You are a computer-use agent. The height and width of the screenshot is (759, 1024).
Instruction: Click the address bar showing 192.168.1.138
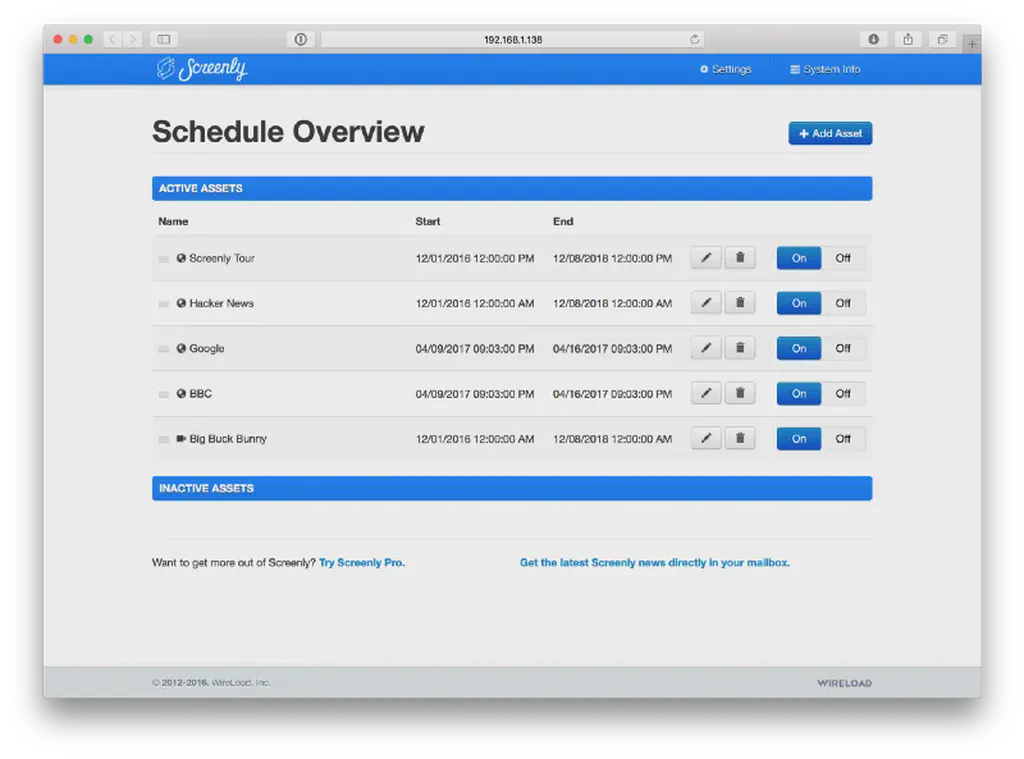512,39
